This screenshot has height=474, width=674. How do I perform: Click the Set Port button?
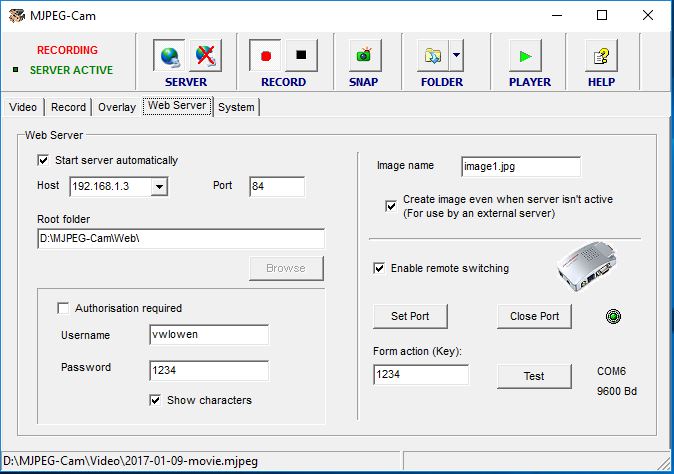coord(410,316)
